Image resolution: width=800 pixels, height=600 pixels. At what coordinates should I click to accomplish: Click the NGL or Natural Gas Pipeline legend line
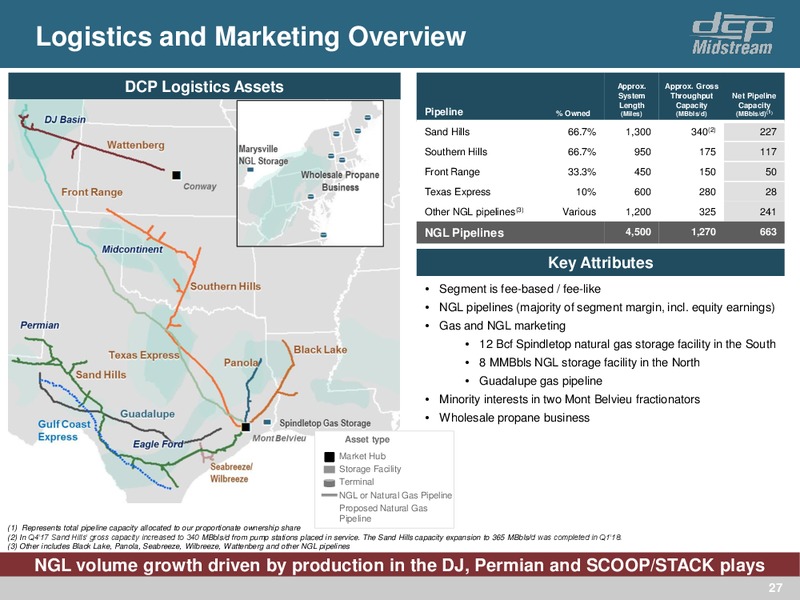pyautogui.click(x=330, y=495)
